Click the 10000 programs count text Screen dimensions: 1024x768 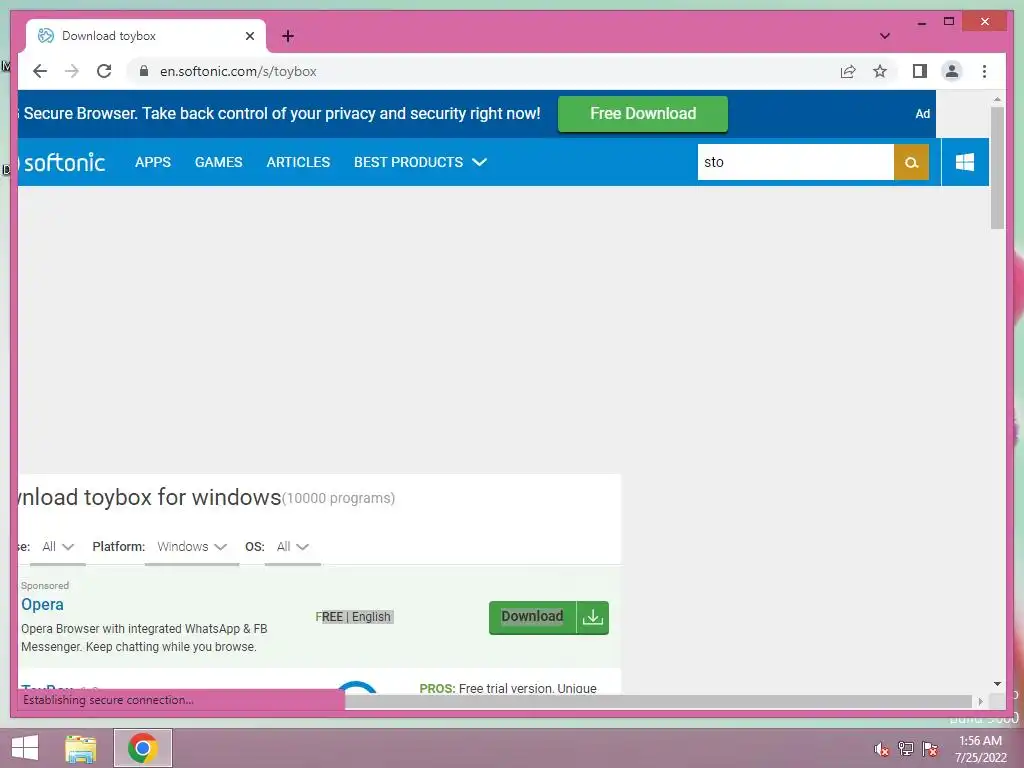point(338,498)
